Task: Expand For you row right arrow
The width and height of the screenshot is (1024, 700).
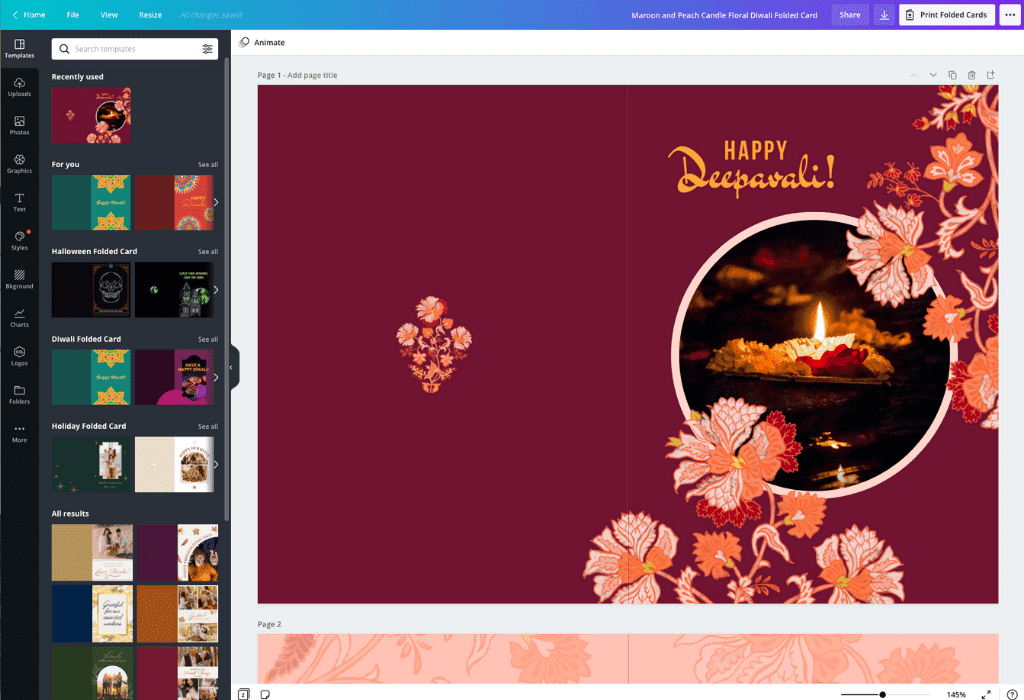Action: pyautogui.click(x=216, y=202)
